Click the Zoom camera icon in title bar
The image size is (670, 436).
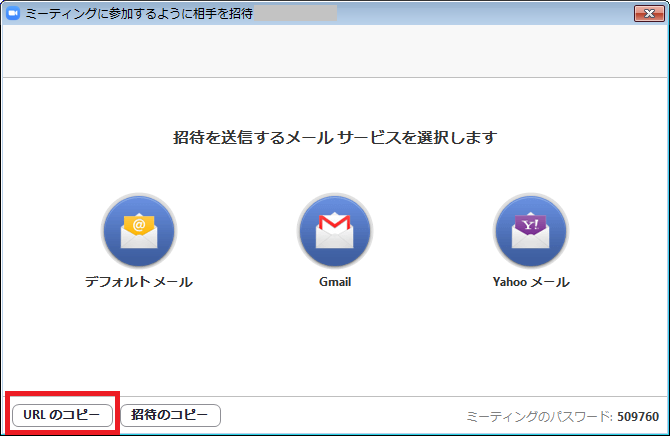click(13, 13)
